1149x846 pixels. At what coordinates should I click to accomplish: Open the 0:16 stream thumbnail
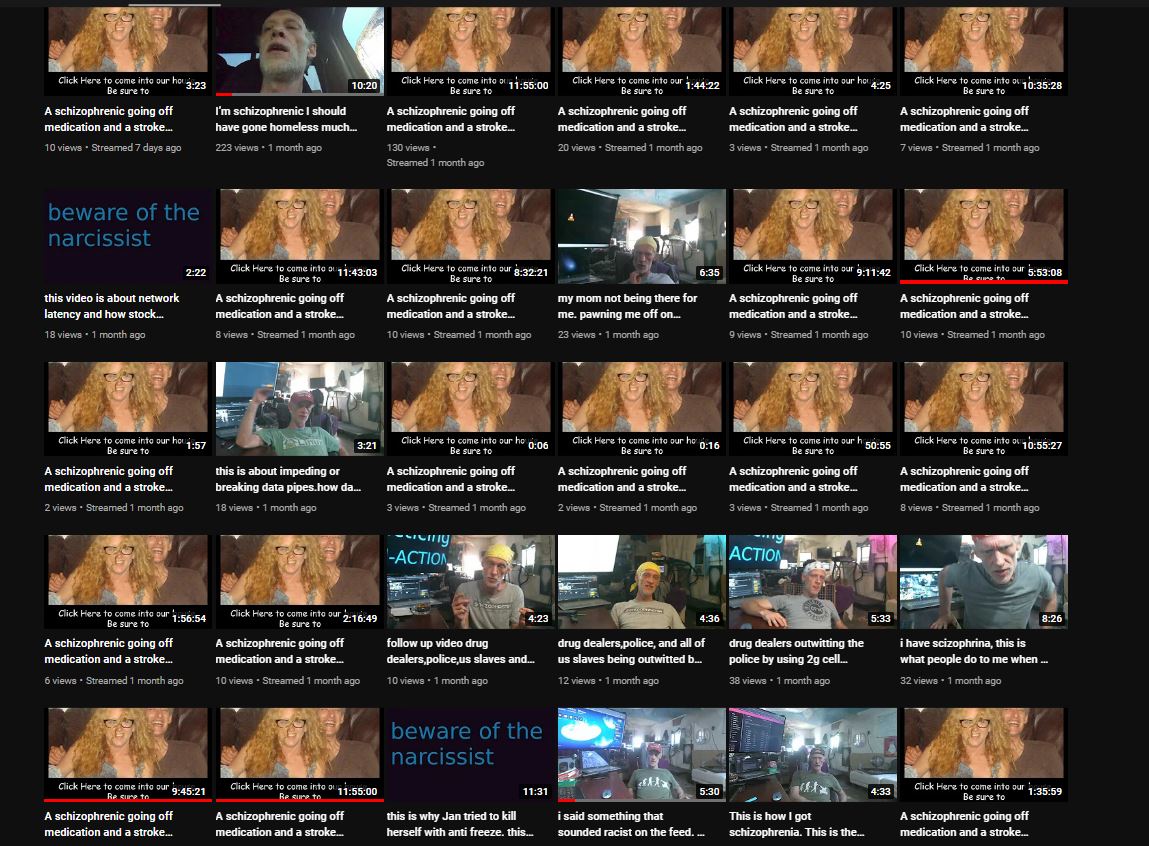tap(641, 409)
